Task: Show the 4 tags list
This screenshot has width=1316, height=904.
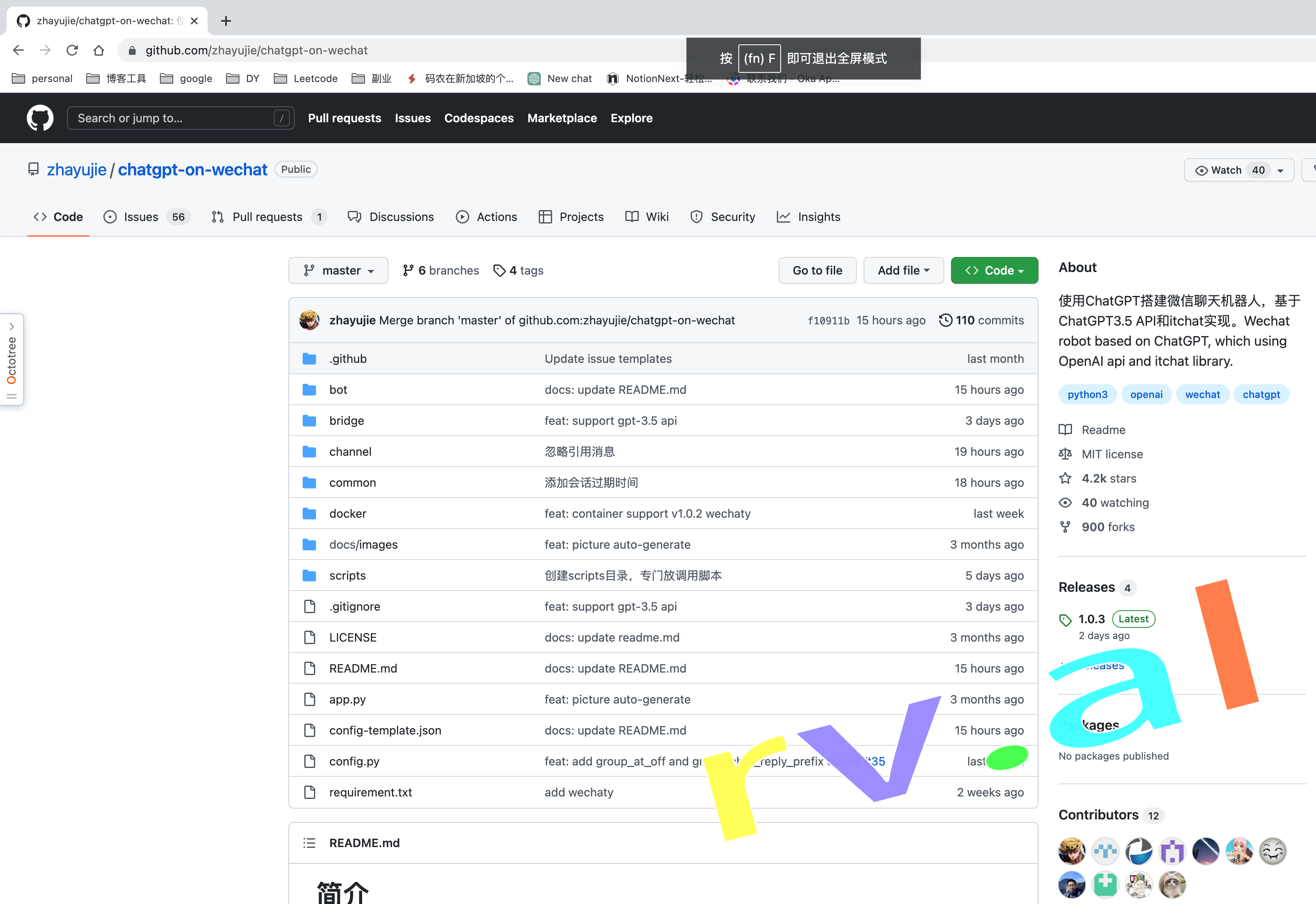Action: click(518, 271)
